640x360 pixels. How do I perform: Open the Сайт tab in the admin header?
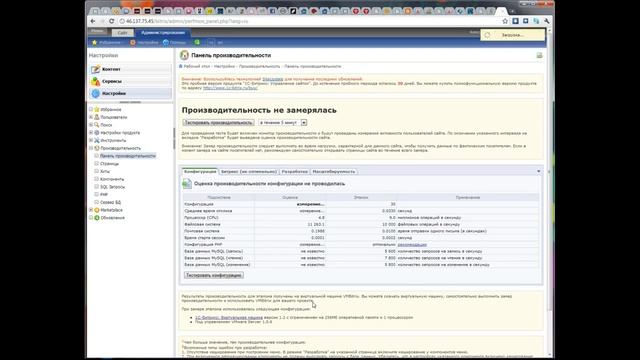coord(122,33)
